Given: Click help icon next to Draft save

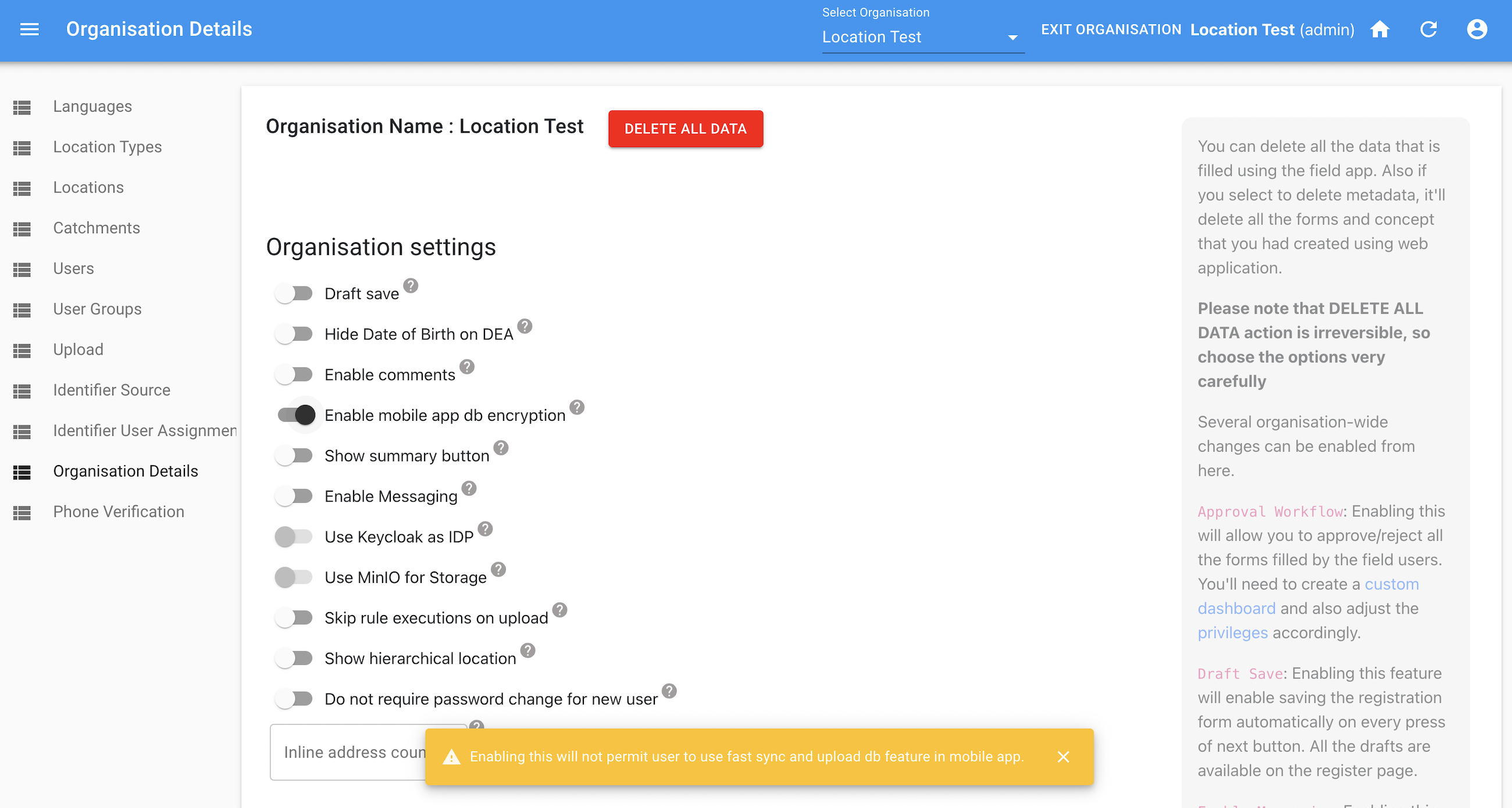Looking at the screenshot, I should (411, 286).
